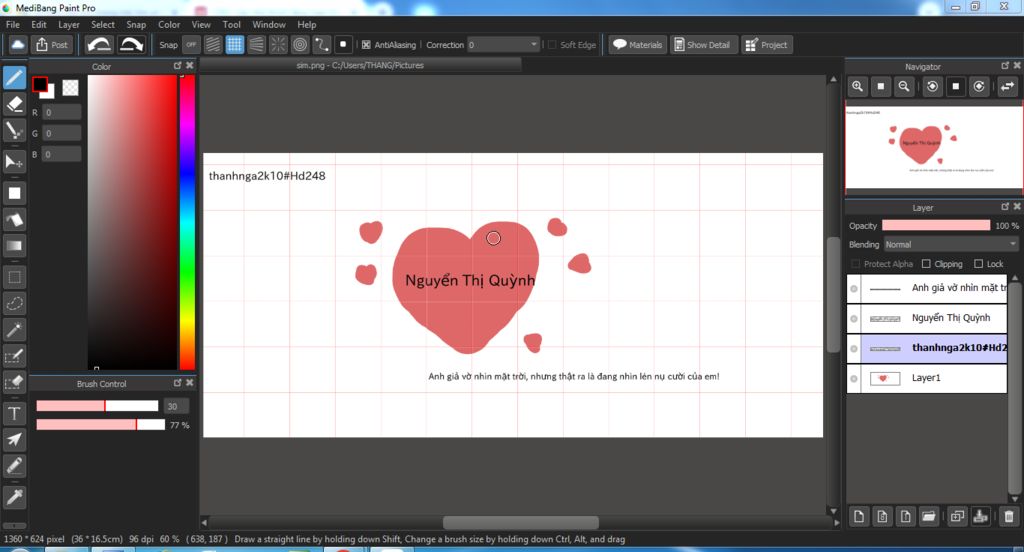Screen dimensions: 1024x552
Task: Undock the Color panel
Action: click(x=178, y=65)
